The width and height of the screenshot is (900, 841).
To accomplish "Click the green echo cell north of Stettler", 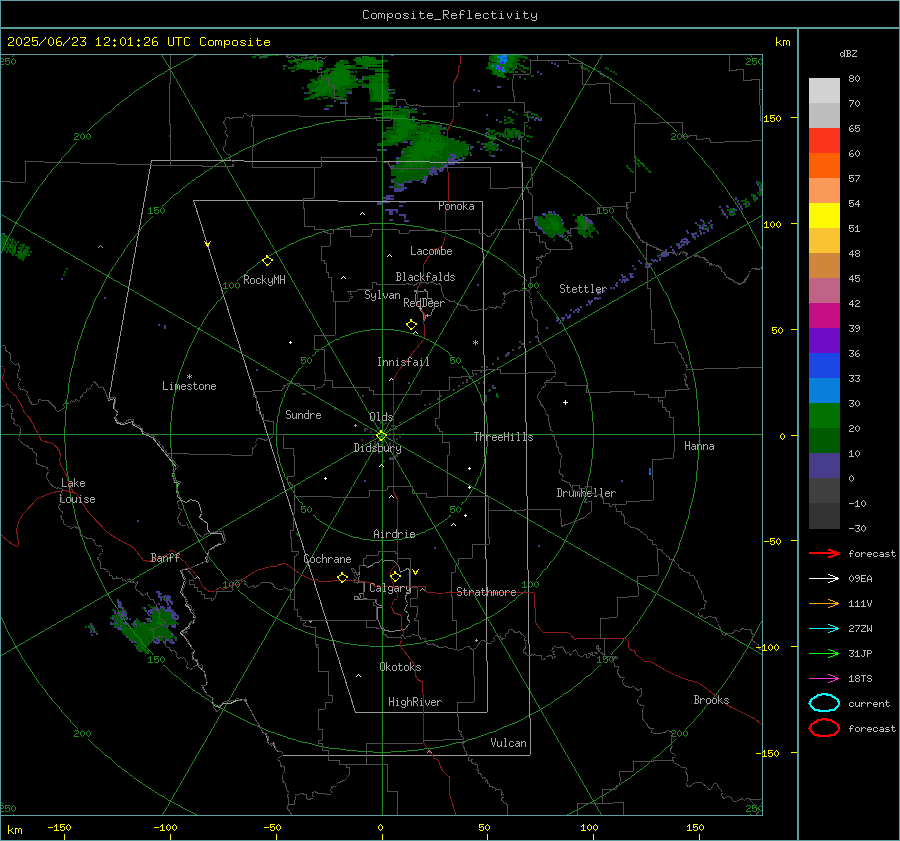I will coord(551,224).
